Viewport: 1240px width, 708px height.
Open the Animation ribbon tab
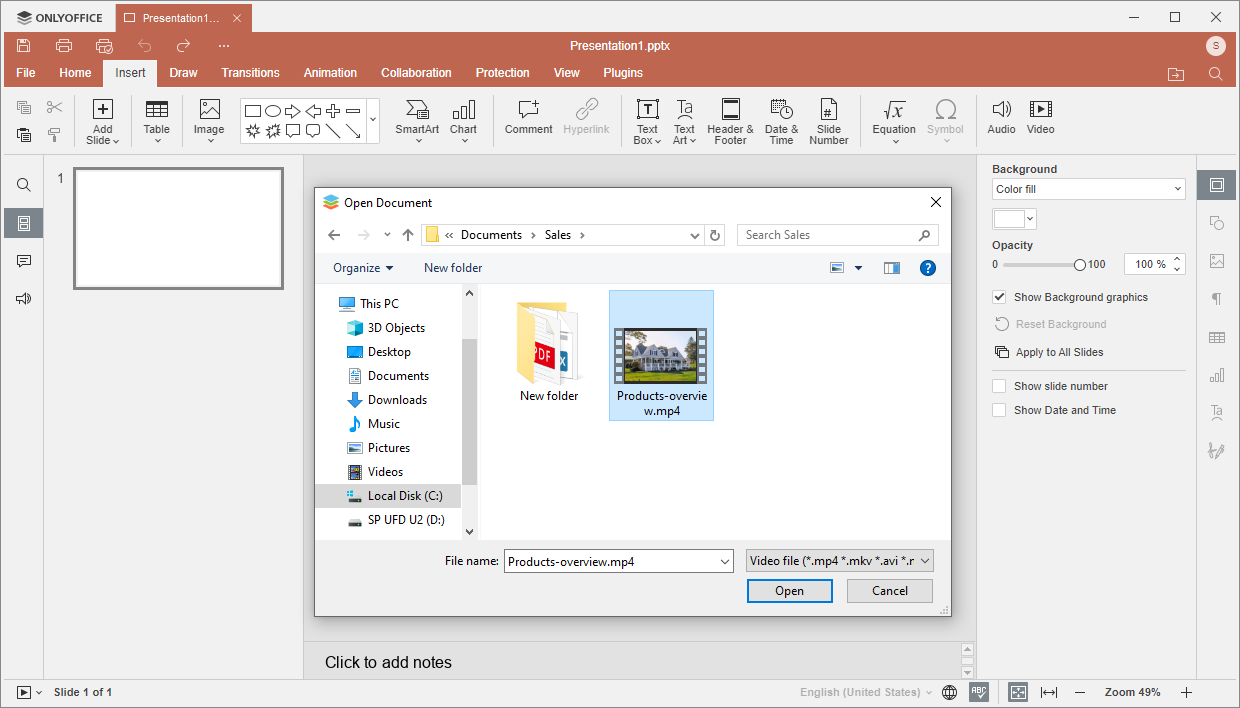coord(330,73)
